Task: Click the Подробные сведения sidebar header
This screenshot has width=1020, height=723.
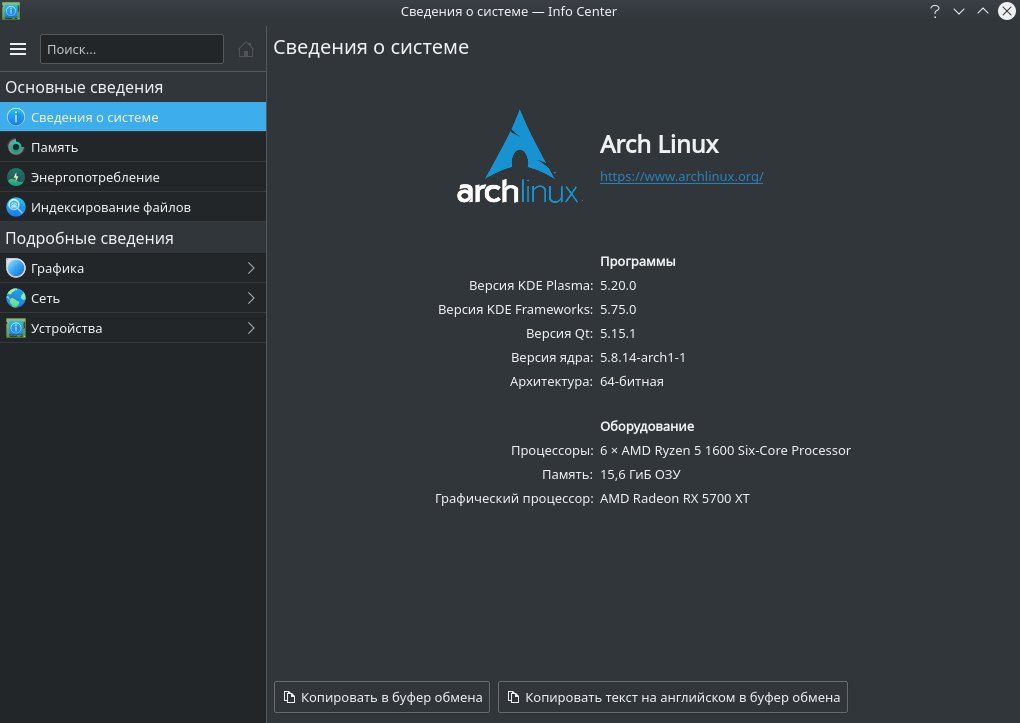Action: (89, 238)
